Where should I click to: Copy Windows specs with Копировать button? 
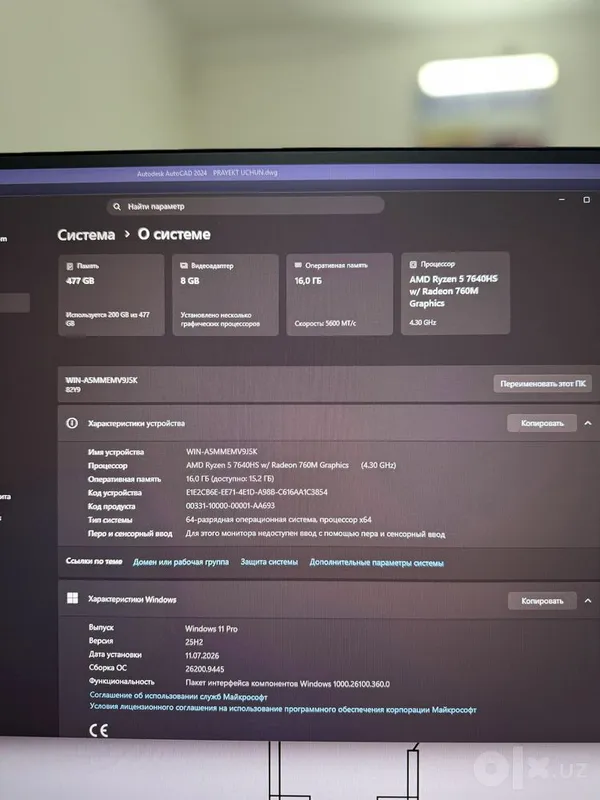point(542,601)
